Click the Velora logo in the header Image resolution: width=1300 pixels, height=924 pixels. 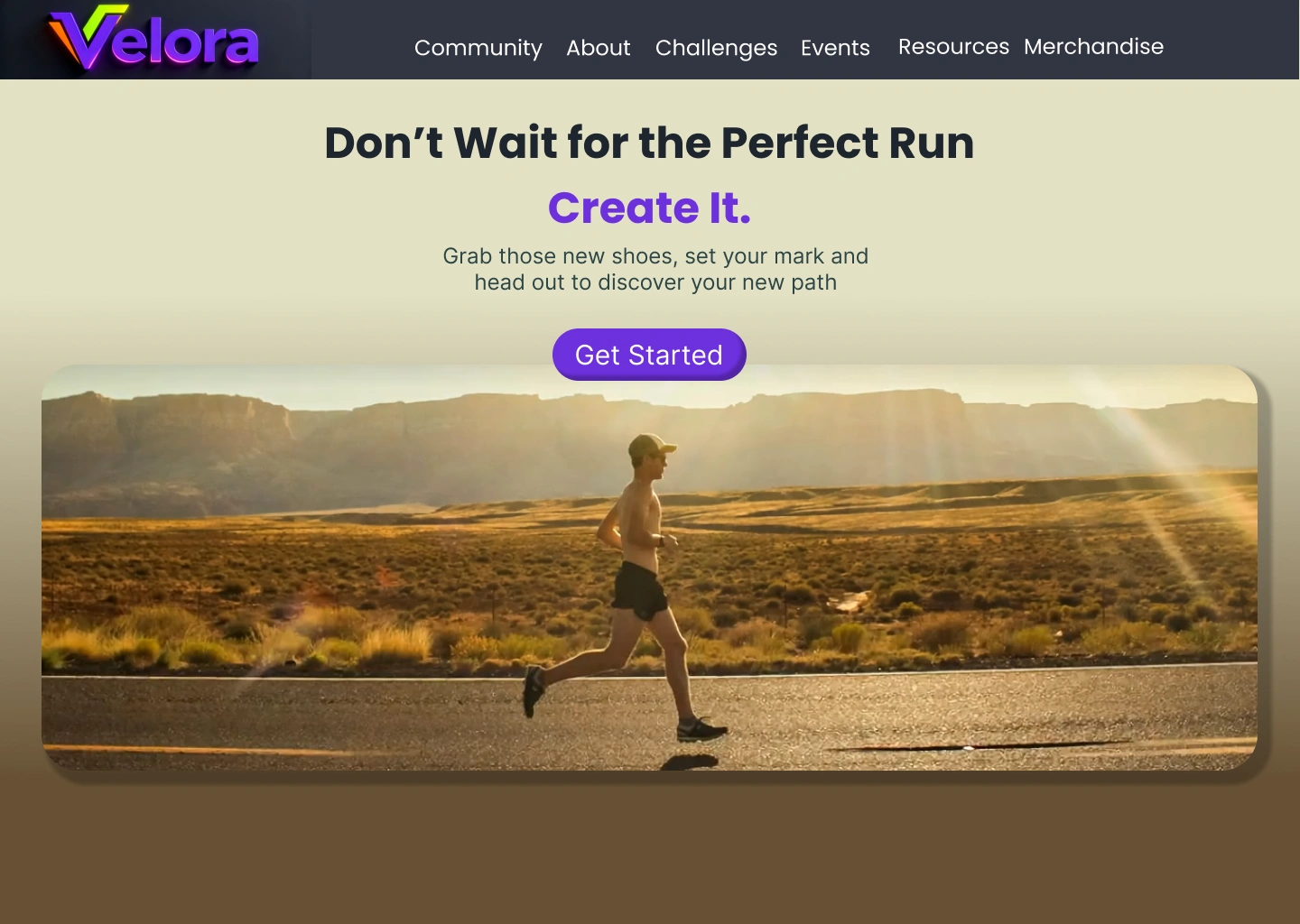154,39
